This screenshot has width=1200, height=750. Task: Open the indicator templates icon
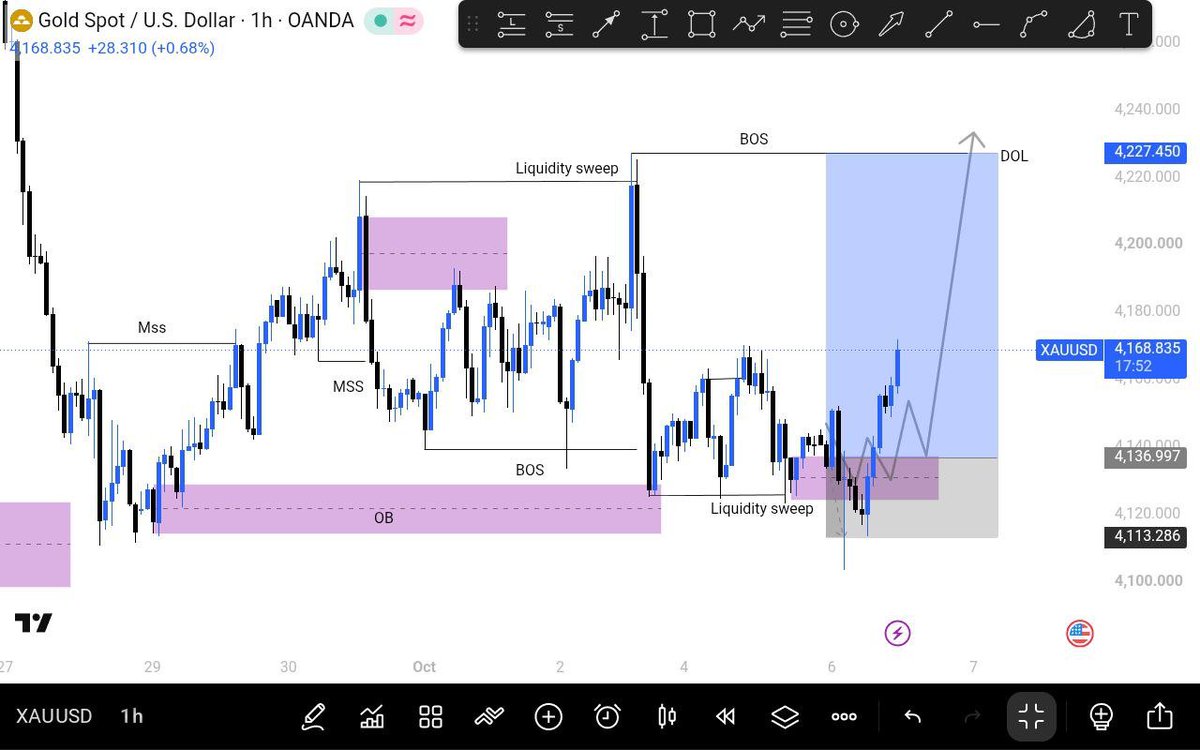point(489,716)
